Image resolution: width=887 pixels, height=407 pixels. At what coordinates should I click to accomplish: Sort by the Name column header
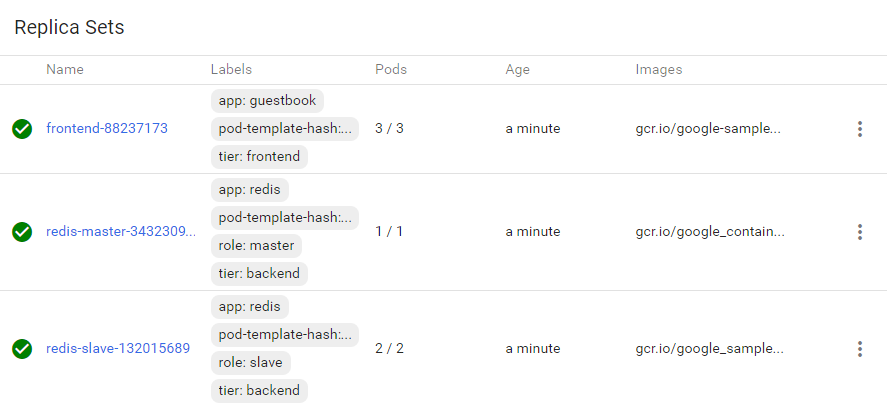point(65,70)
